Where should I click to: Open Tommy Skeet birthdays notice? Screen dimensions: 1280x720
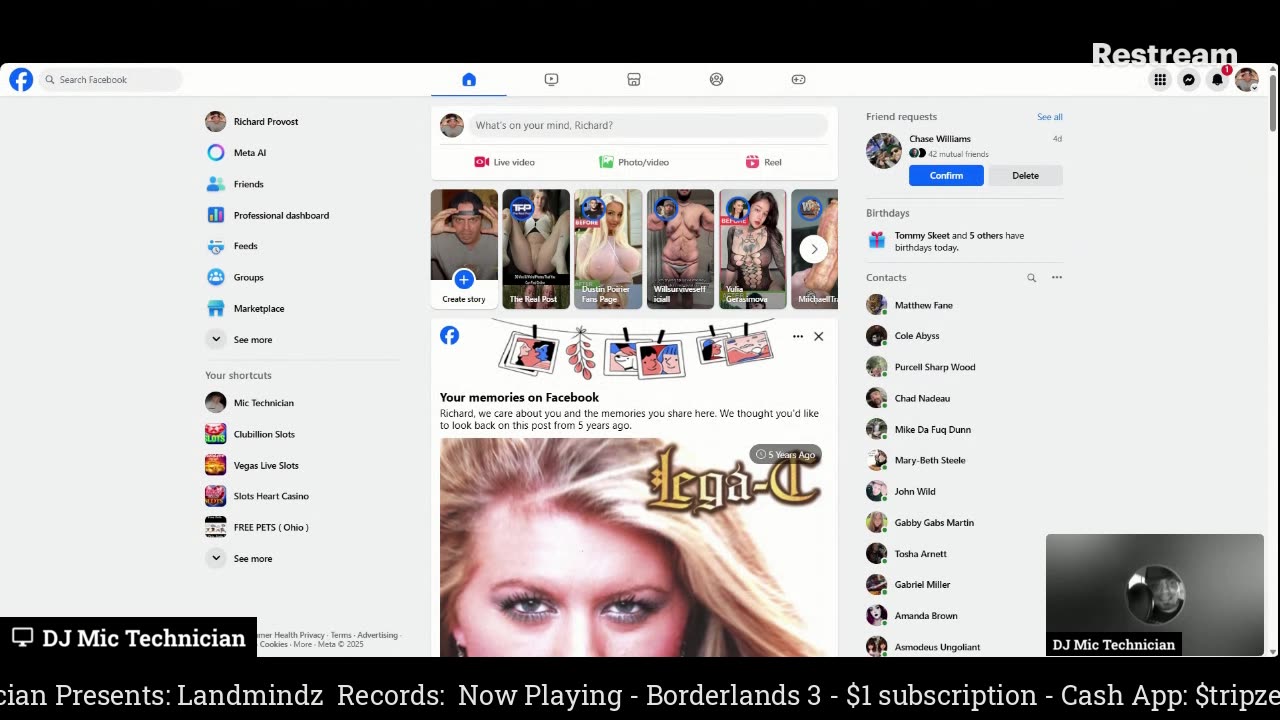pyautogui.click(x=965, y=242)
